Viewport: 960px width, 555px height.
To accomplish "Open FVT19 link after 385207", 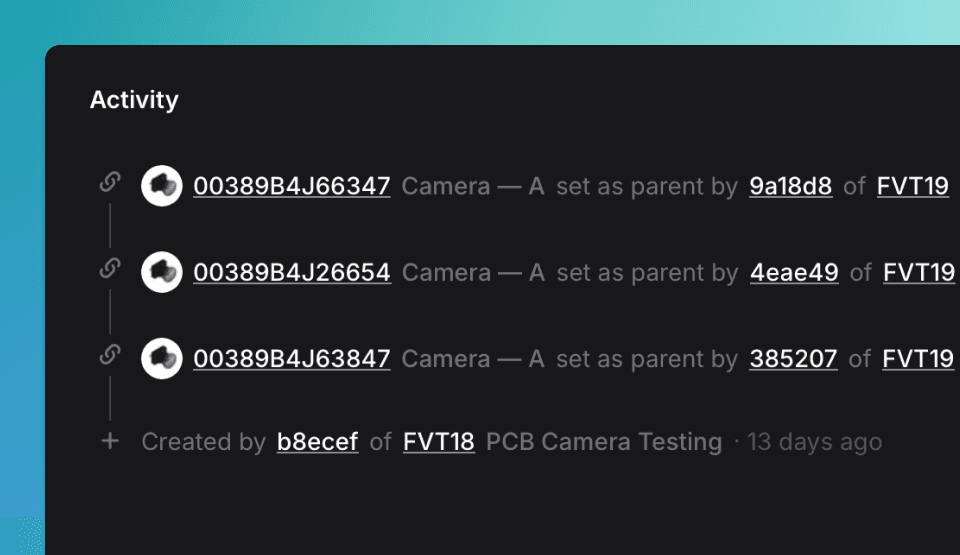I will [917, 359].
